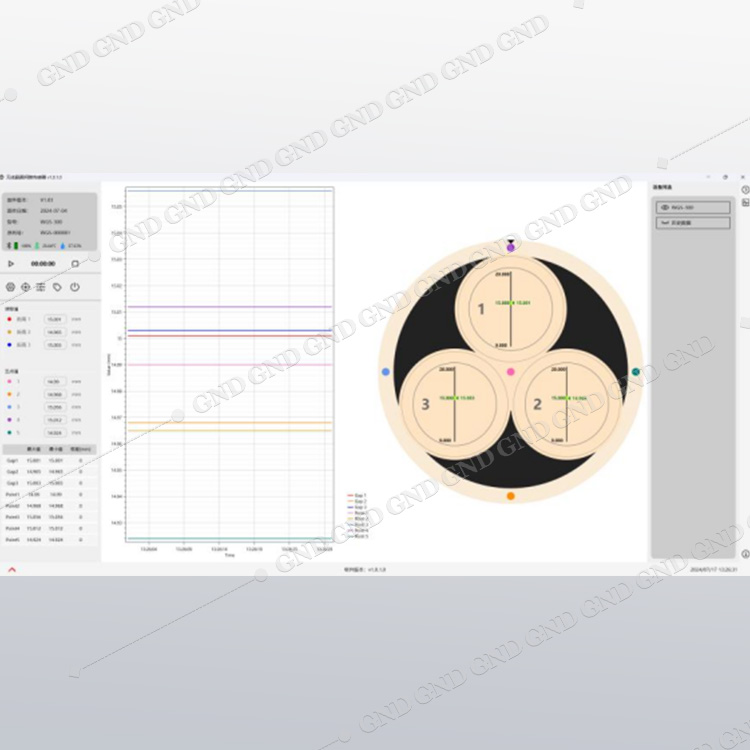
Task: Click the blue gap 3 color dot
Action: [x=10, y=344]
